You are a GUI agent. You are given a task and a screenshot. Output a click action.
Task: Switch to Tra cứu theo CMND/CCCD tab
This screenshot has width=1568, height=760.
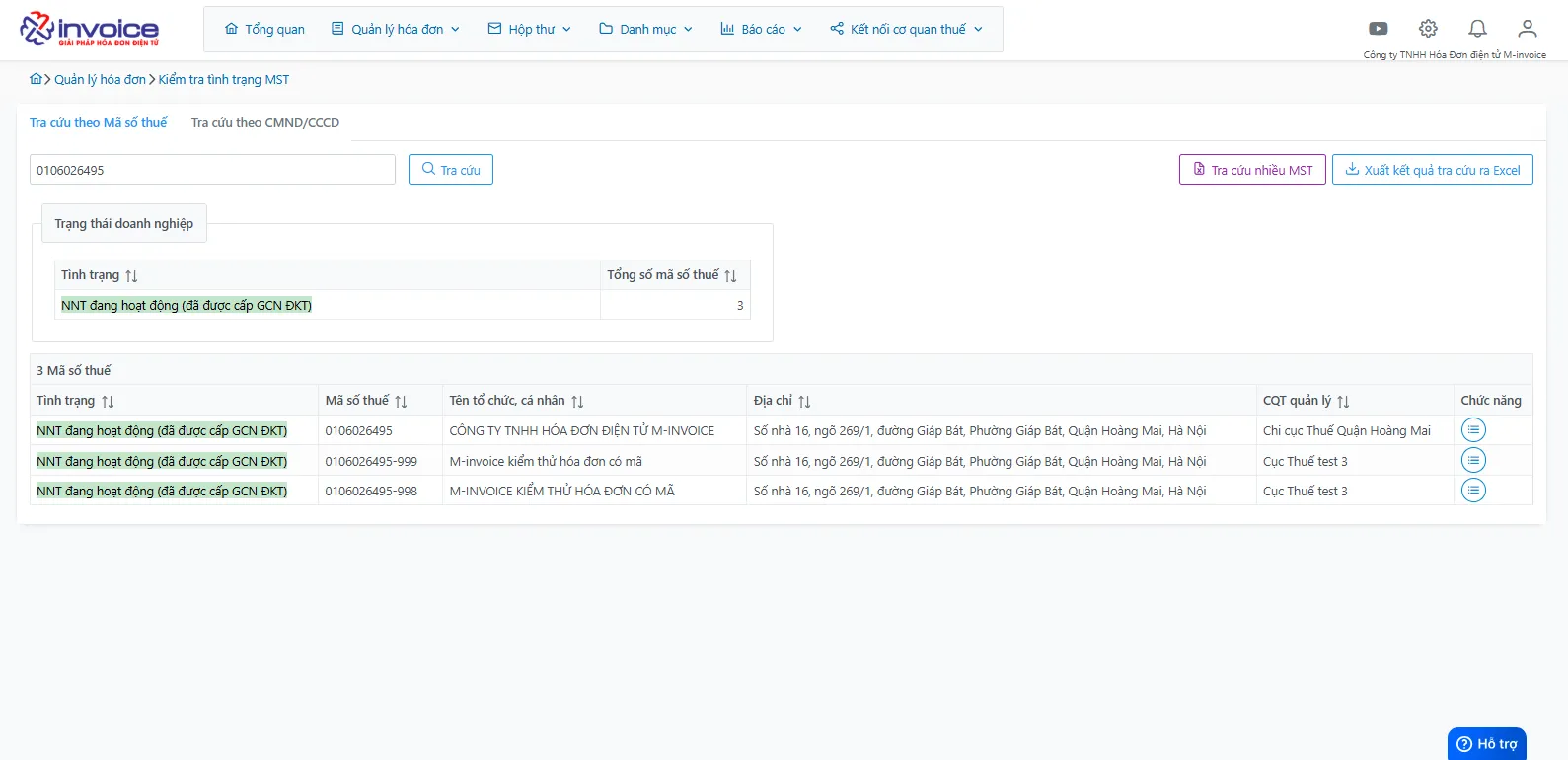click(265, 122)
